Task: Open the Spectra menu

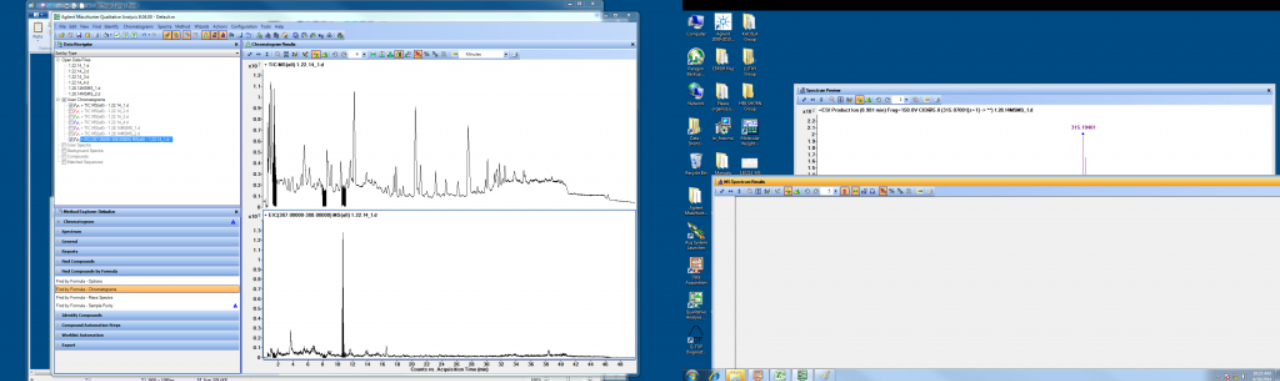Action: point(164,26)
